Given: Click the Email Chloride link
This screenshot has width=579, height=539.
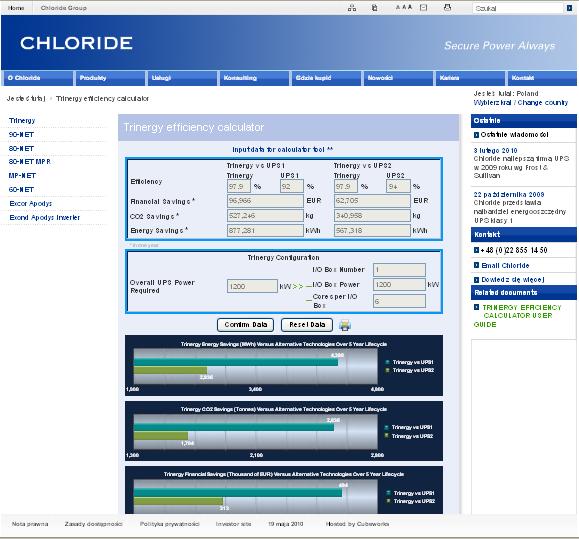Looking at the screenshot, I should point(505,265).
